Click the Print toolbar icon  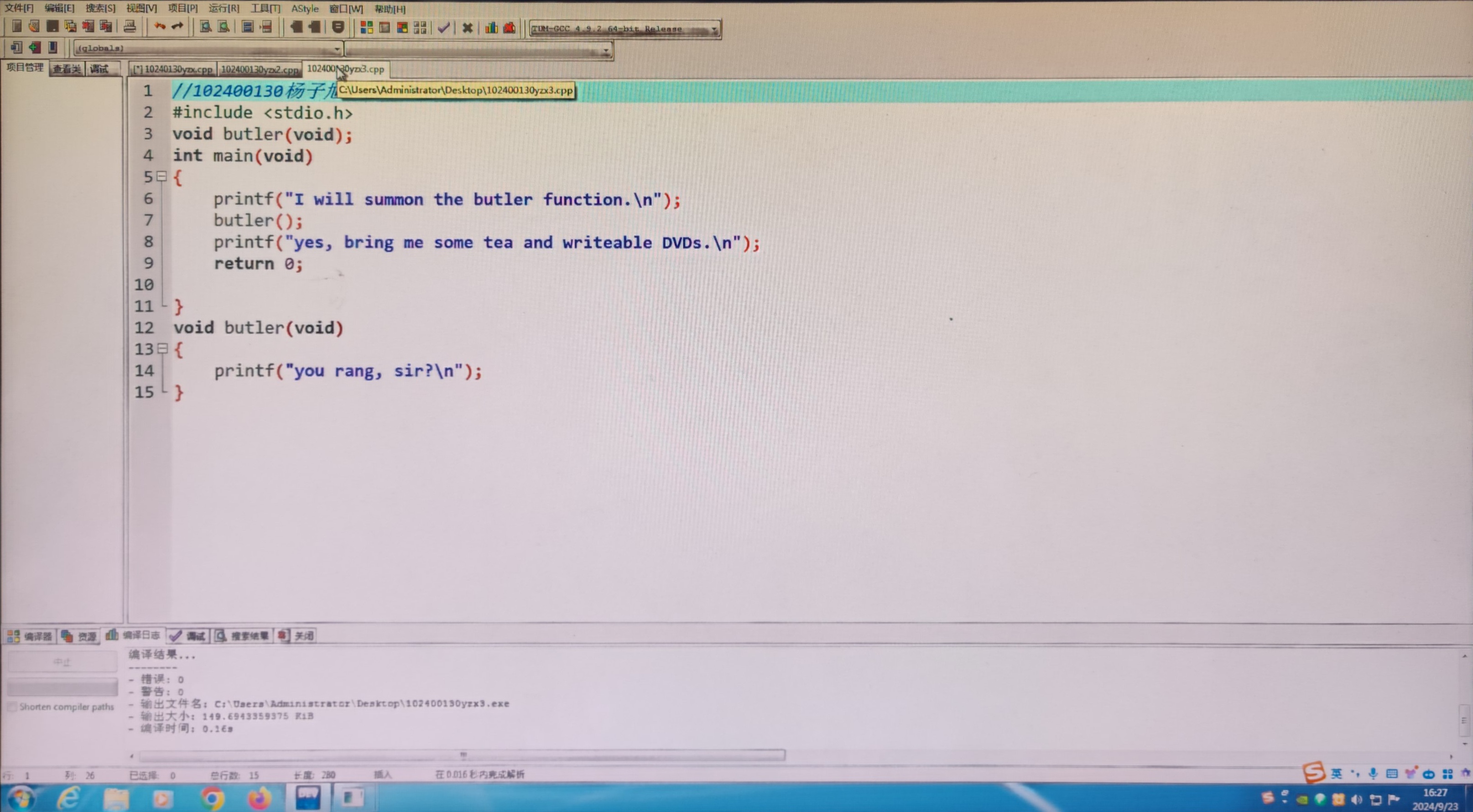(x=130, y=26)
